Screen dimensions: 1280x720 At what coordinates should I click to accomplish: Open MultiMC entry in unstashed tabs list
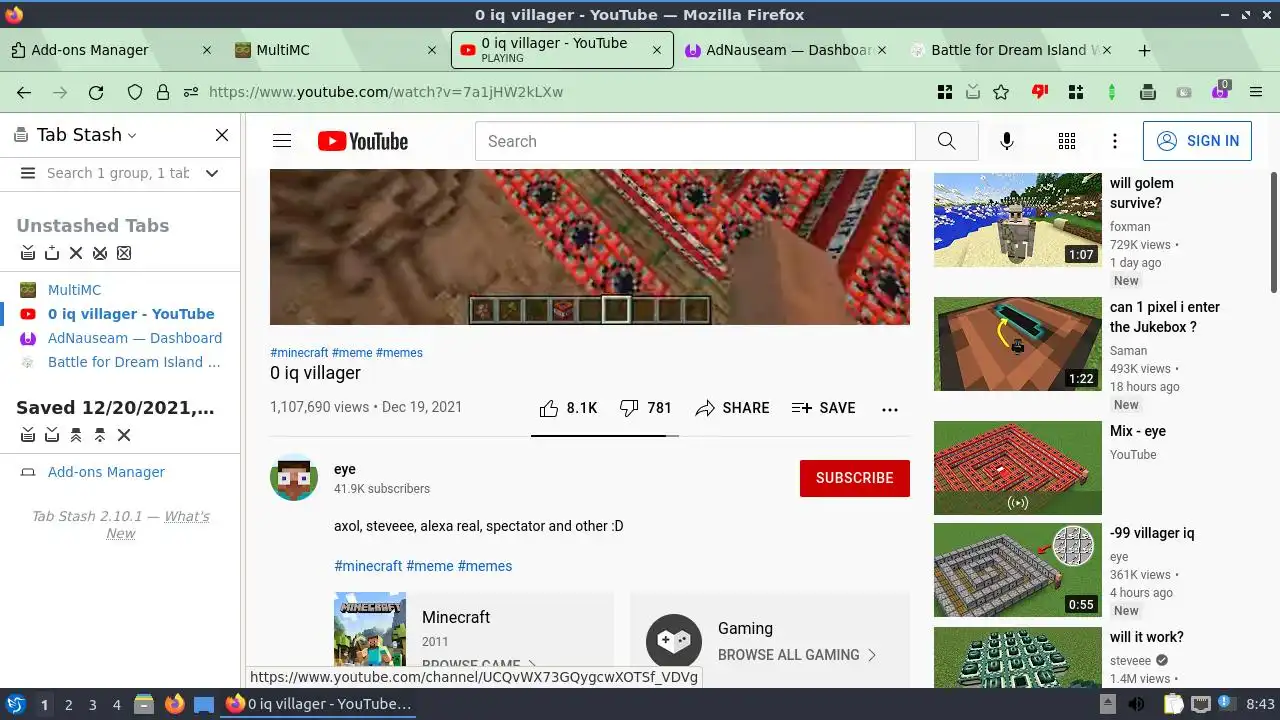point(74,290)
